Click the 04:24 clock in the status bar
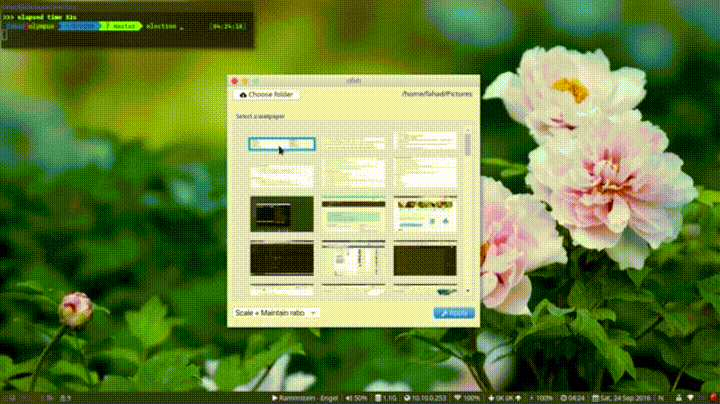The width and height of the screenshot is (720, 404). [x=573, y=398]
